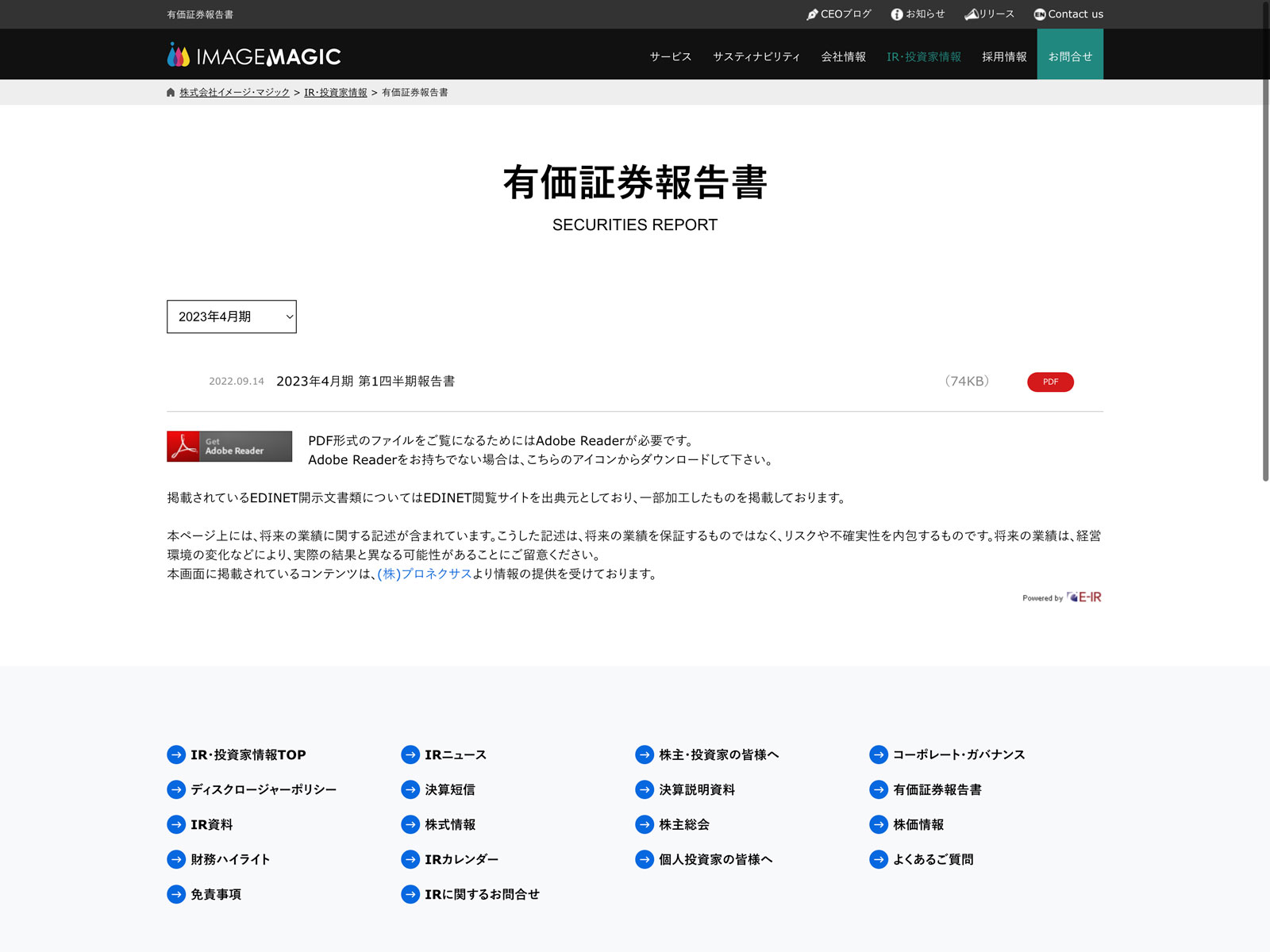Click the home icon in breadcrumb
The image size is (1270, 952).
tap(171, 93)
